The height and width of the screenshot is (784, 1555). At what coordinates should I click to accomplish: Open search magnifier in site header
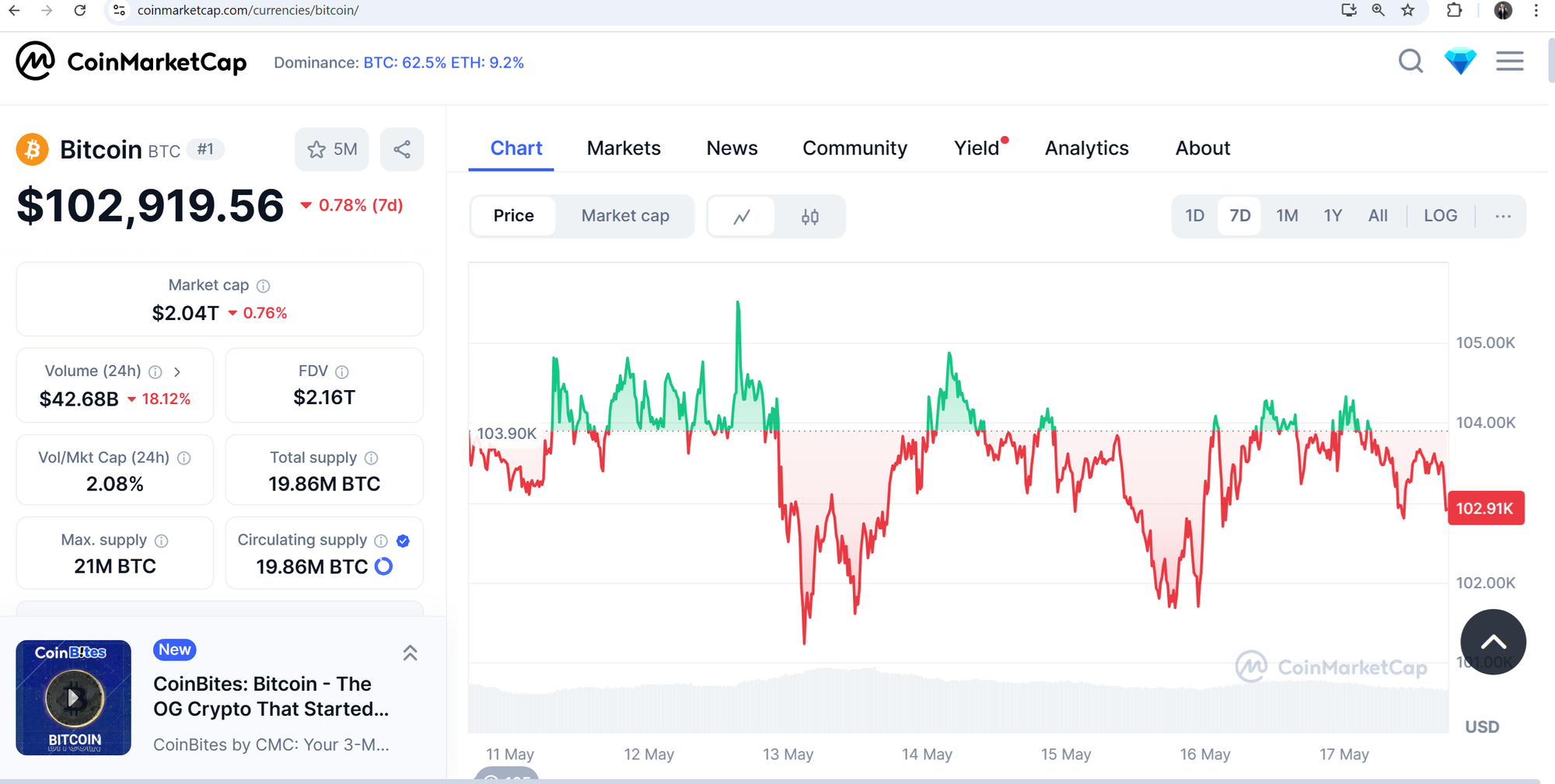tap(1410, 61)
